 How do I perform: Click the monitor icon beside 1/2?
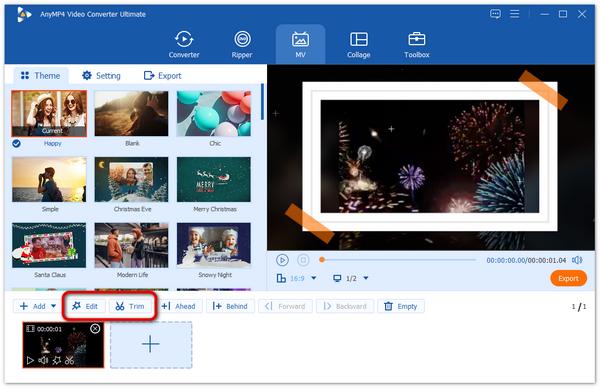point(337,278)
